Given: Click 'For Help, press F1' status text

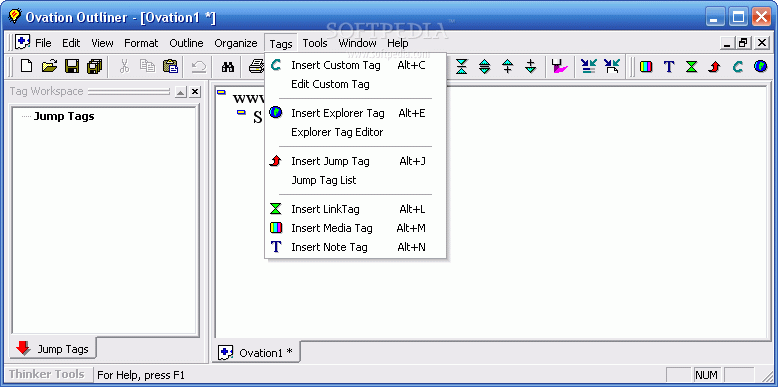Looking at the screenshot, I should (141, 375).
